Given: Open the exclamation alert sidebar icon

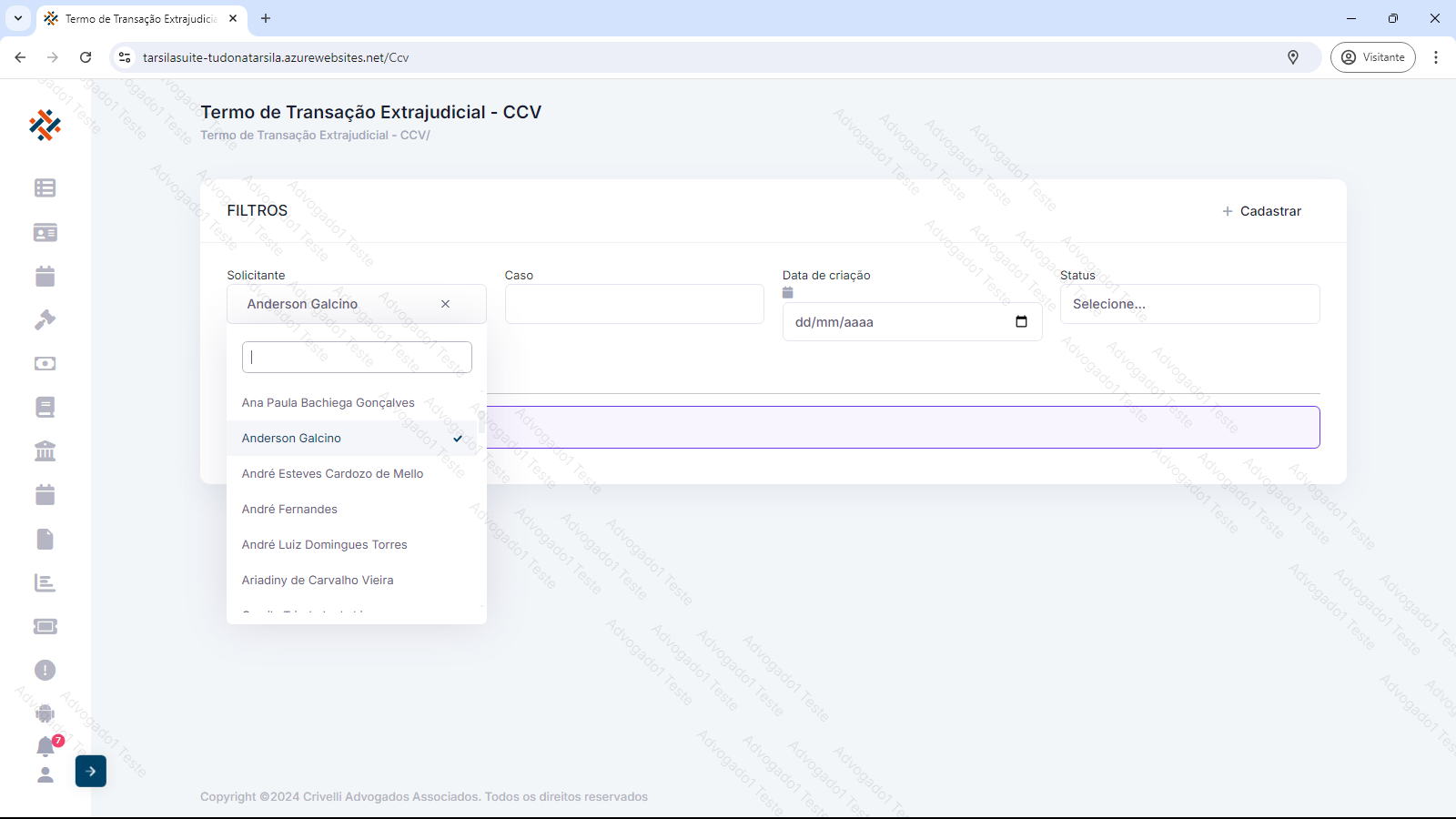Looking at the screenshot, I should click(x=45, y=671).
